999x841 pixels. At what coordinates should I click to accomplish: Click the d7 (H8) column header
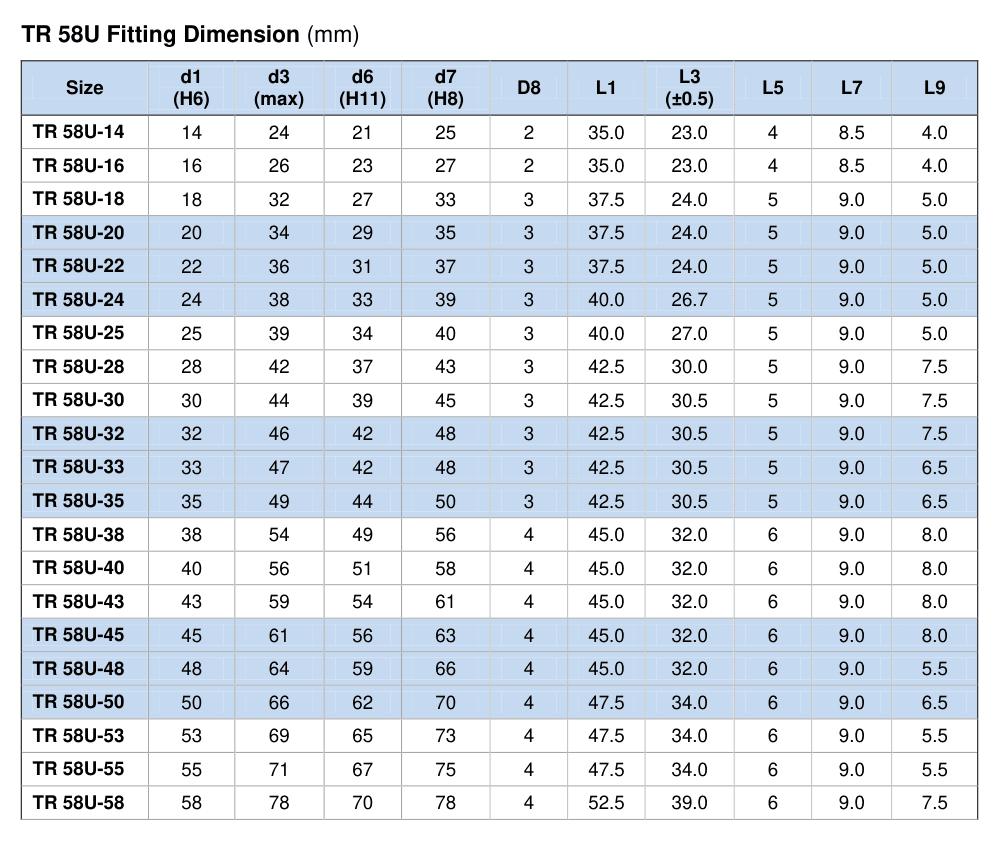tap(445, 88)
